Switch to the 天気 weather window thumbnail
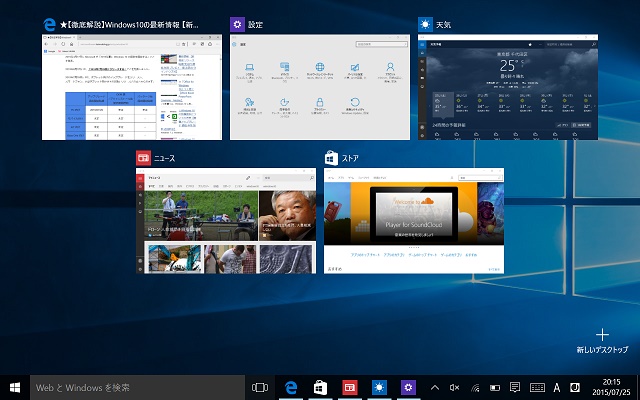The height and width of the screenshot is (400, 640). point(508,87)
